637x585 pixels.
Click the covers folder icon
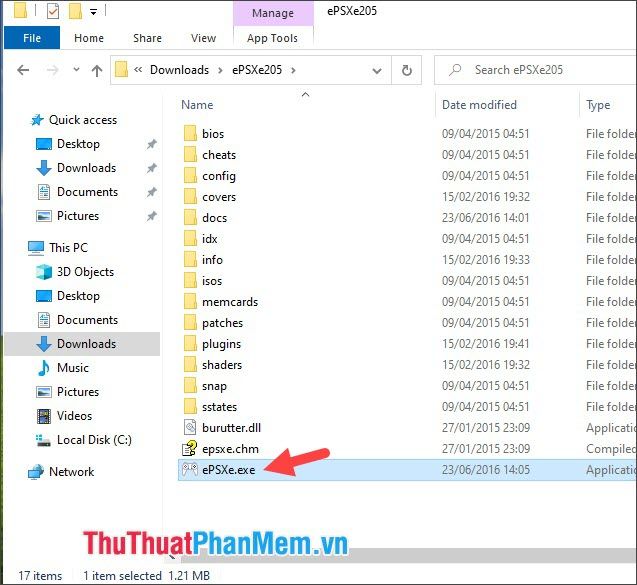(x=190, y=197)
